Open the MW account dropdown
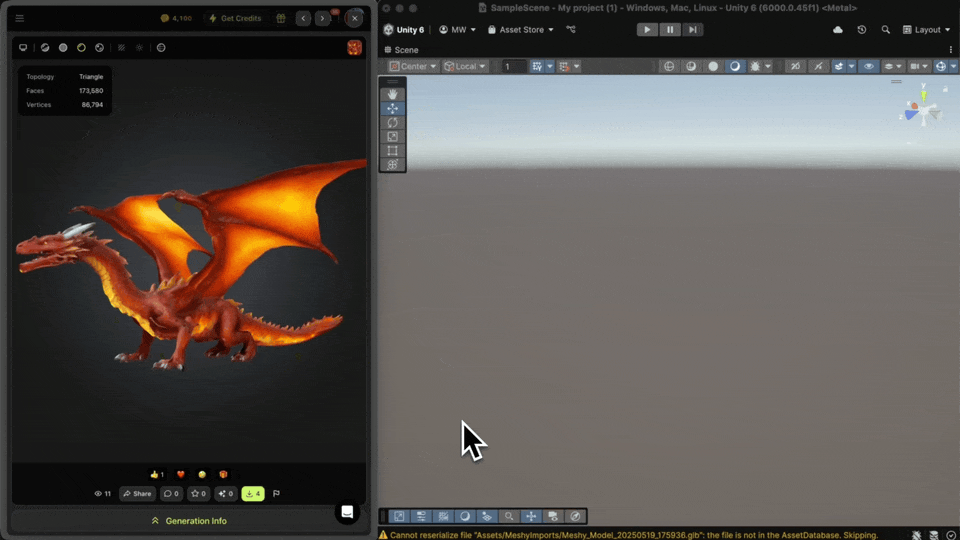 [x=457, y=29]
